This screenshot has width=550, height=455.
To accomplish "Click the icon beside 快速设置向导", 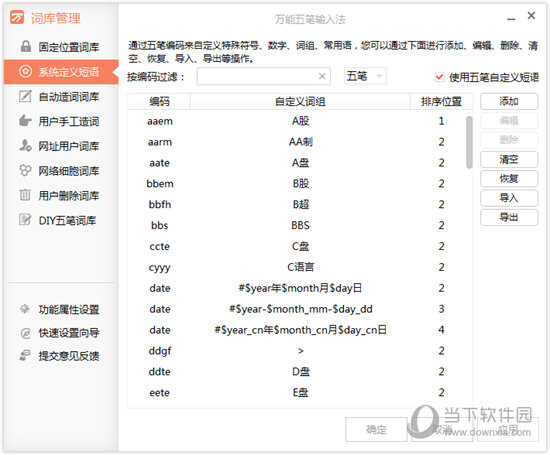I will click(x=25, y=333).
